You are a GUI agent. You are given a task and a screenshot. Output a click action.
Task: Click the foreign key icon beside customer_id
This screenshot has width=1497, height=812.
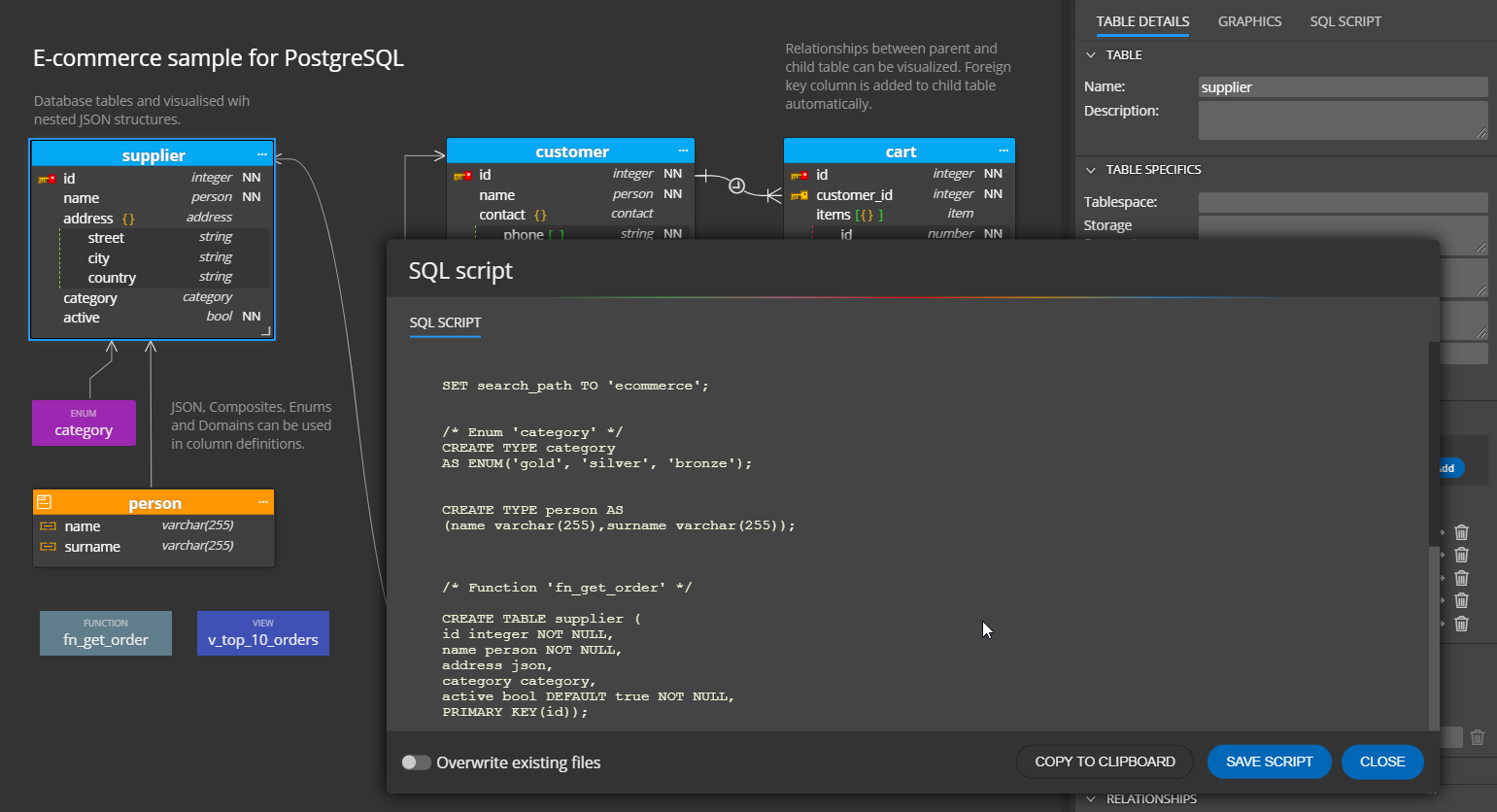click(800, 195)
